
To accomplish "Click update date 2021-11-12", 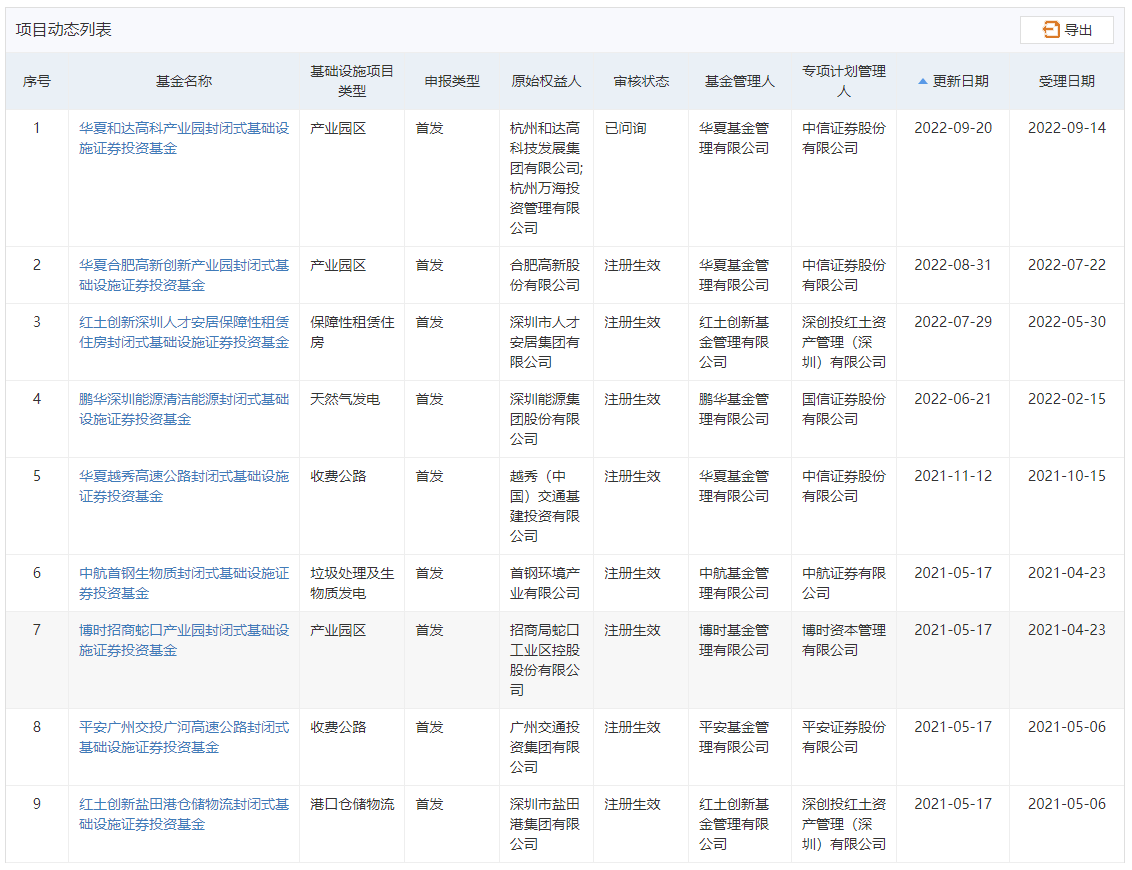I will (x=953, y=477).
